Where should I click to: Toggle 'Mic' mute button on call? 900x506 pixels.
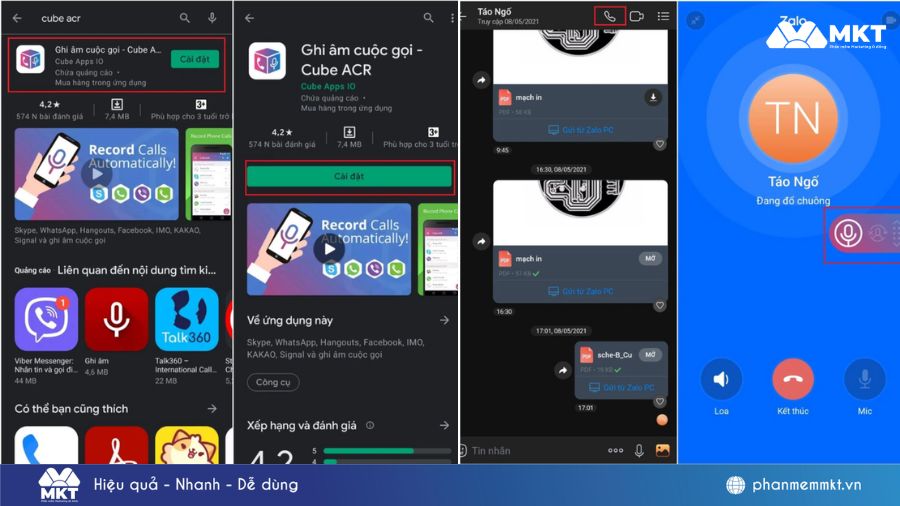(864, 379)
